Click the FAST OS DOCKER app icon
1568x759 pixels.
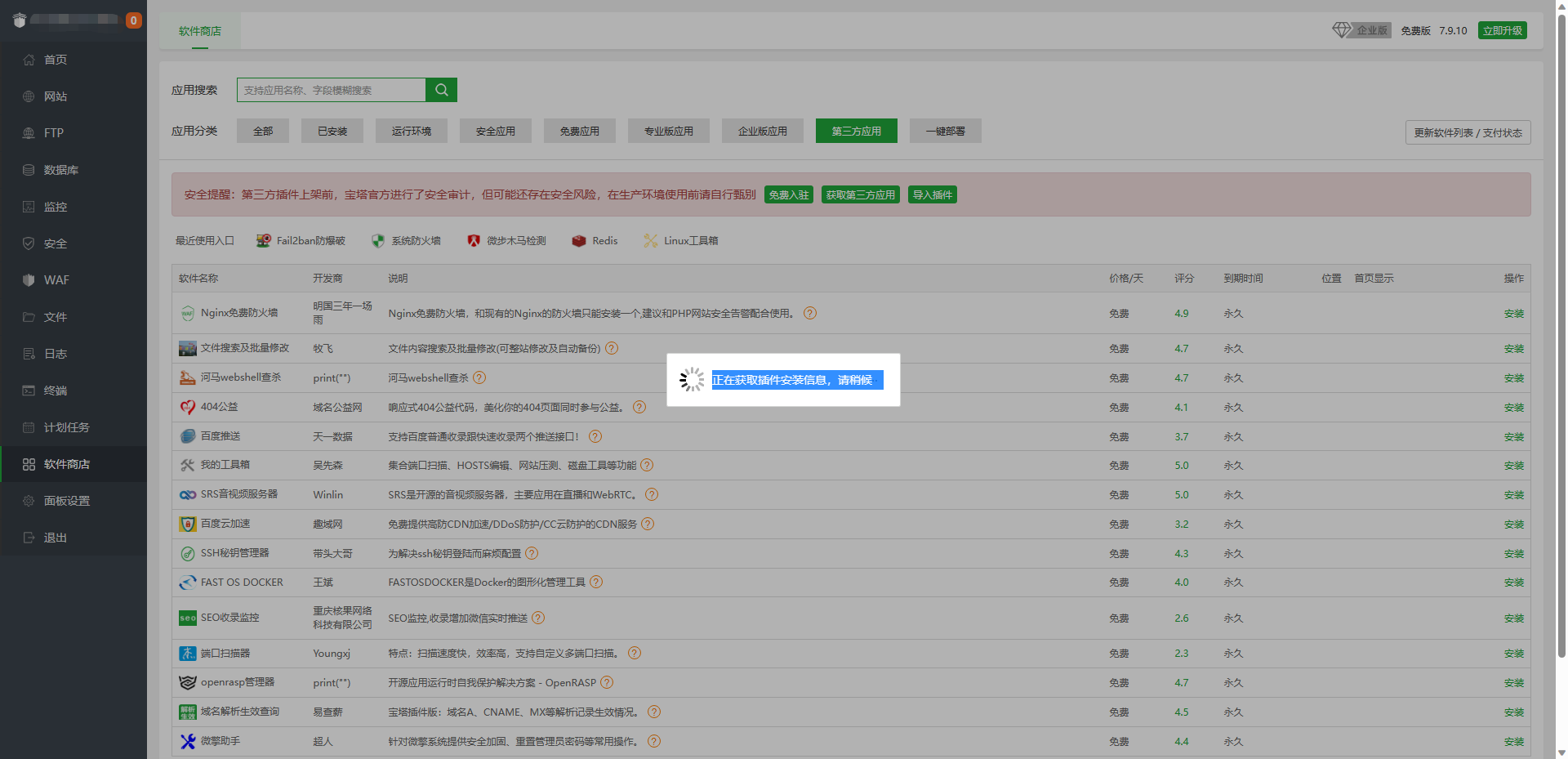click(x=188, y=583)
